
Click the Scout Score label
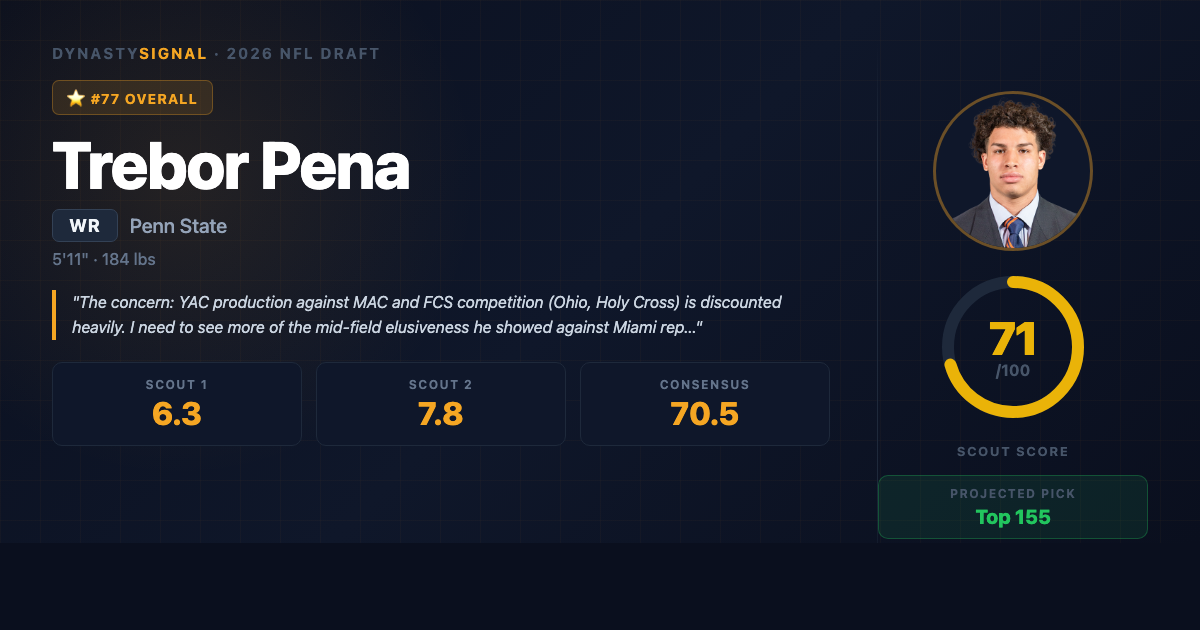1013,452
